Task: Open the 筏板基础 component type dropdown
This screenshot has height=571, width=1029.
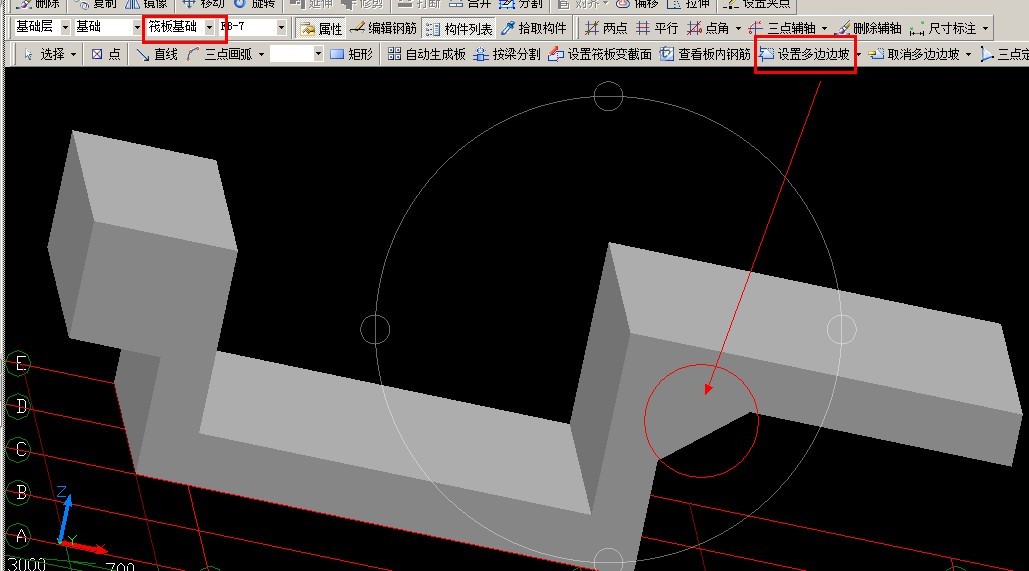Action: (181, 28)
